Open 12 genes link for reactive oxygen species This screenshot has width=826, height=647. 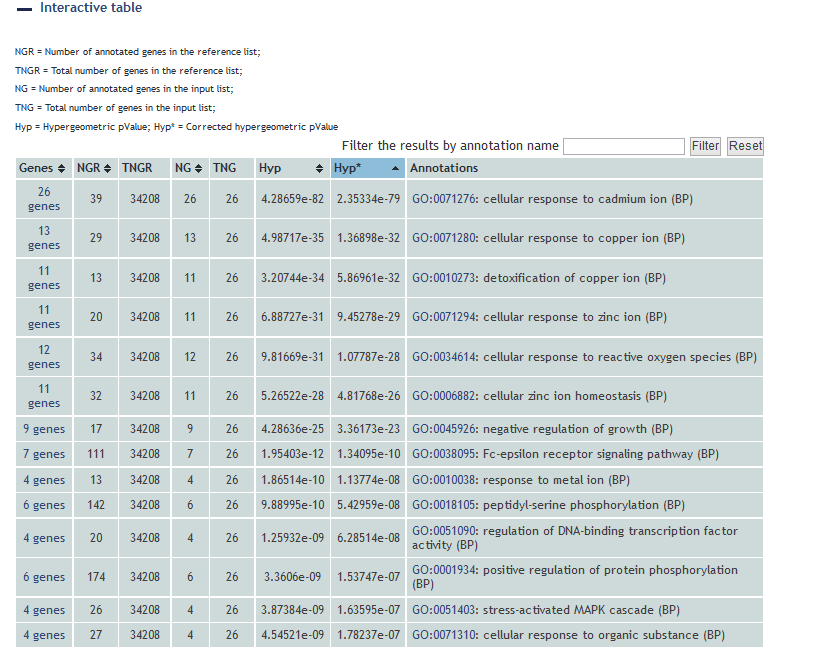pyautogui.click(x=44, y=357)
